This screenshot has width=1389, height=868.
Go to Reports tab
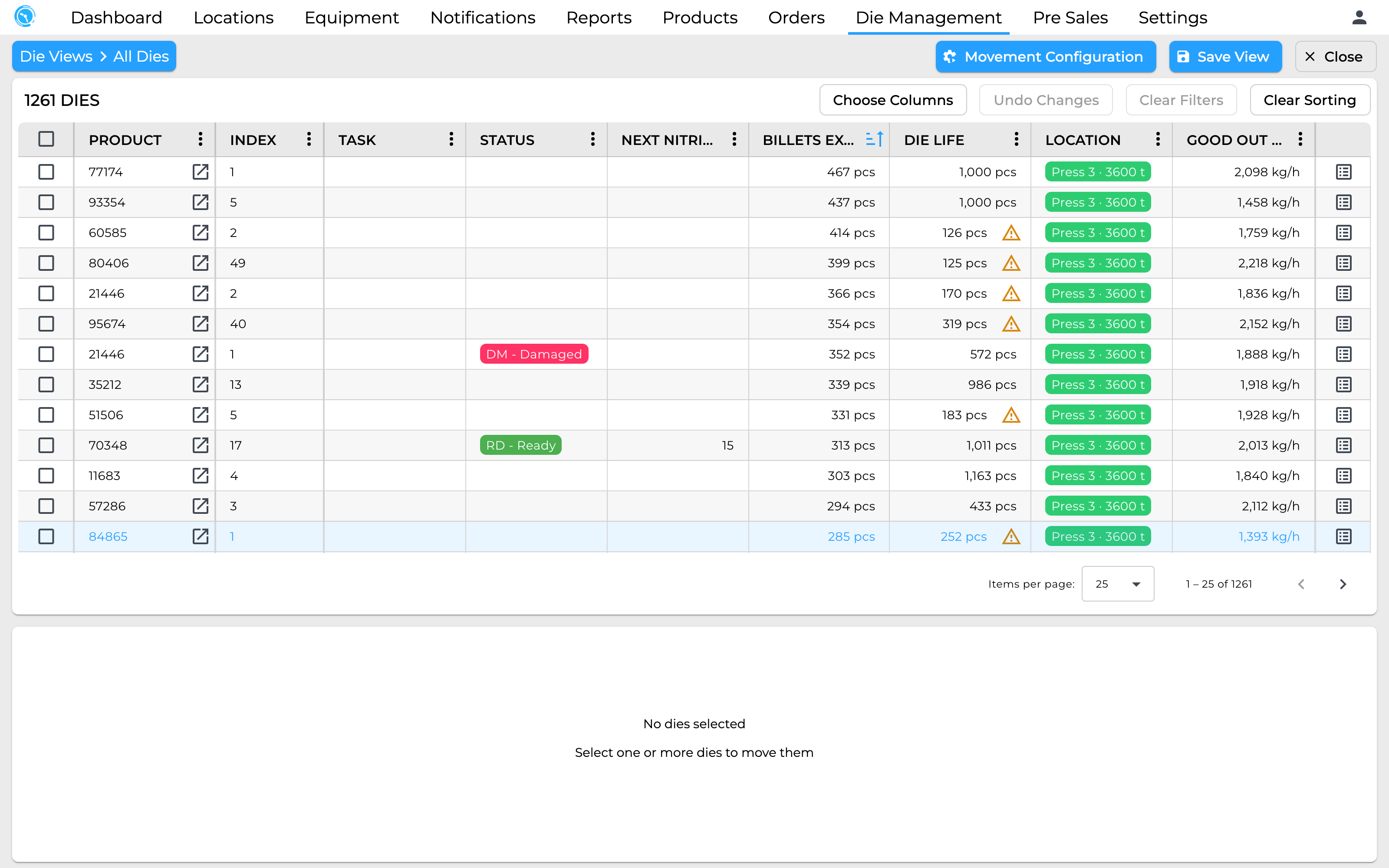(599, 18)
